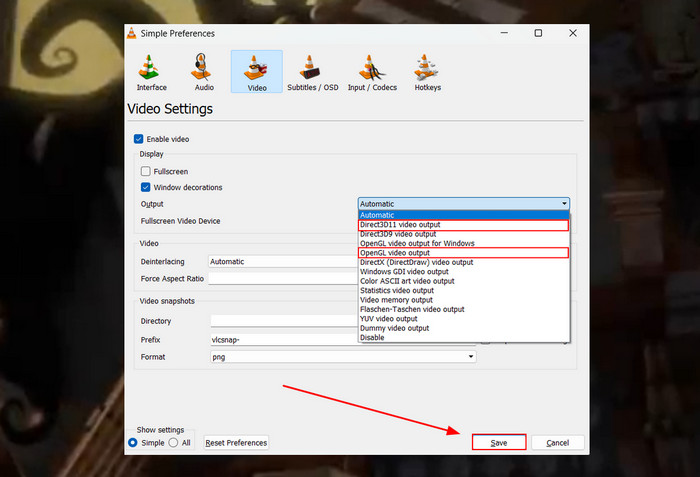Choose OpenGL video output for Windows
This screenshot has width=700, height=477.
(463, 243)
